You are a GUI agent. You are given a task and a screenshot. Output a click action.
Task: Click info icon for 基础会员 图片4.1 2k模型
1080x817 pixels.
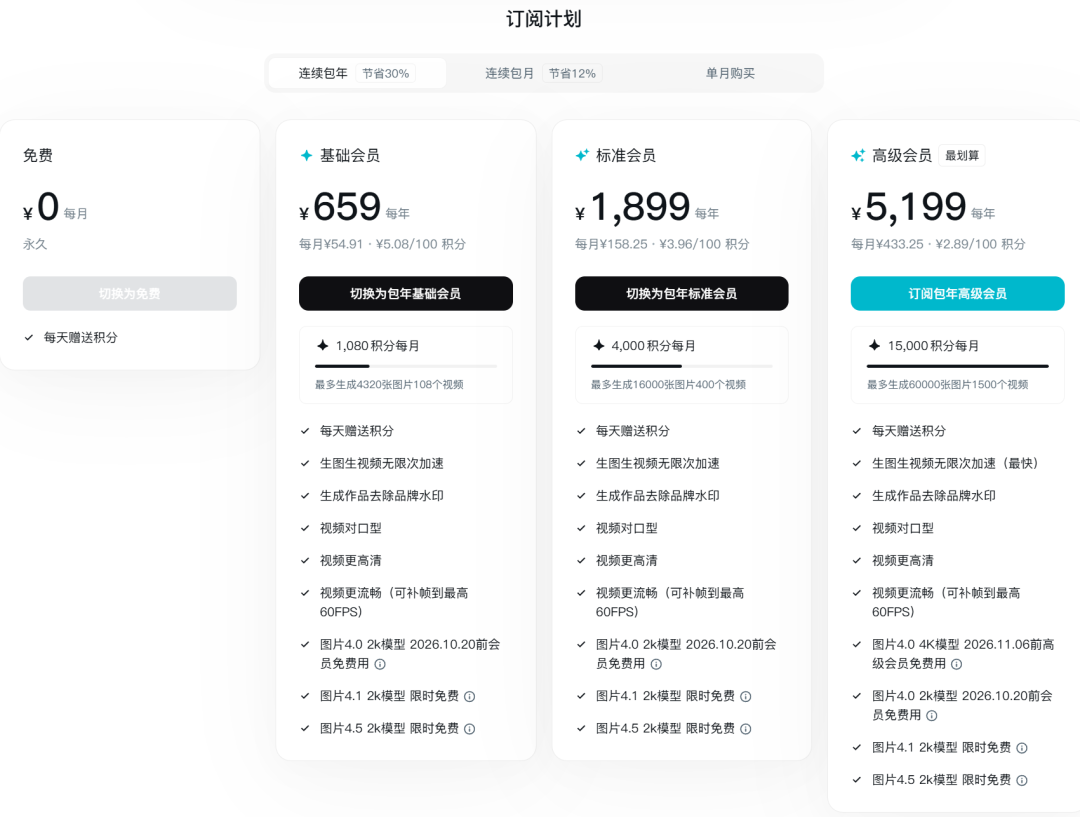point(469,697)
